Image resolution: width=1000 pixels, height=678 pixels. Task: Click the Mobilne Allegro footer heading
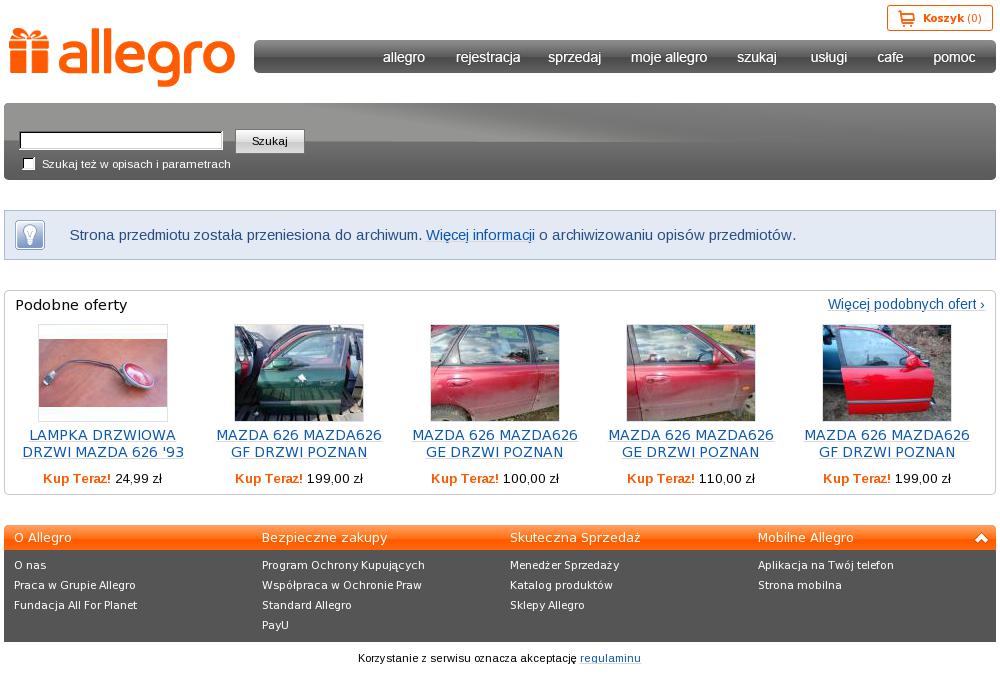point(805,538)
